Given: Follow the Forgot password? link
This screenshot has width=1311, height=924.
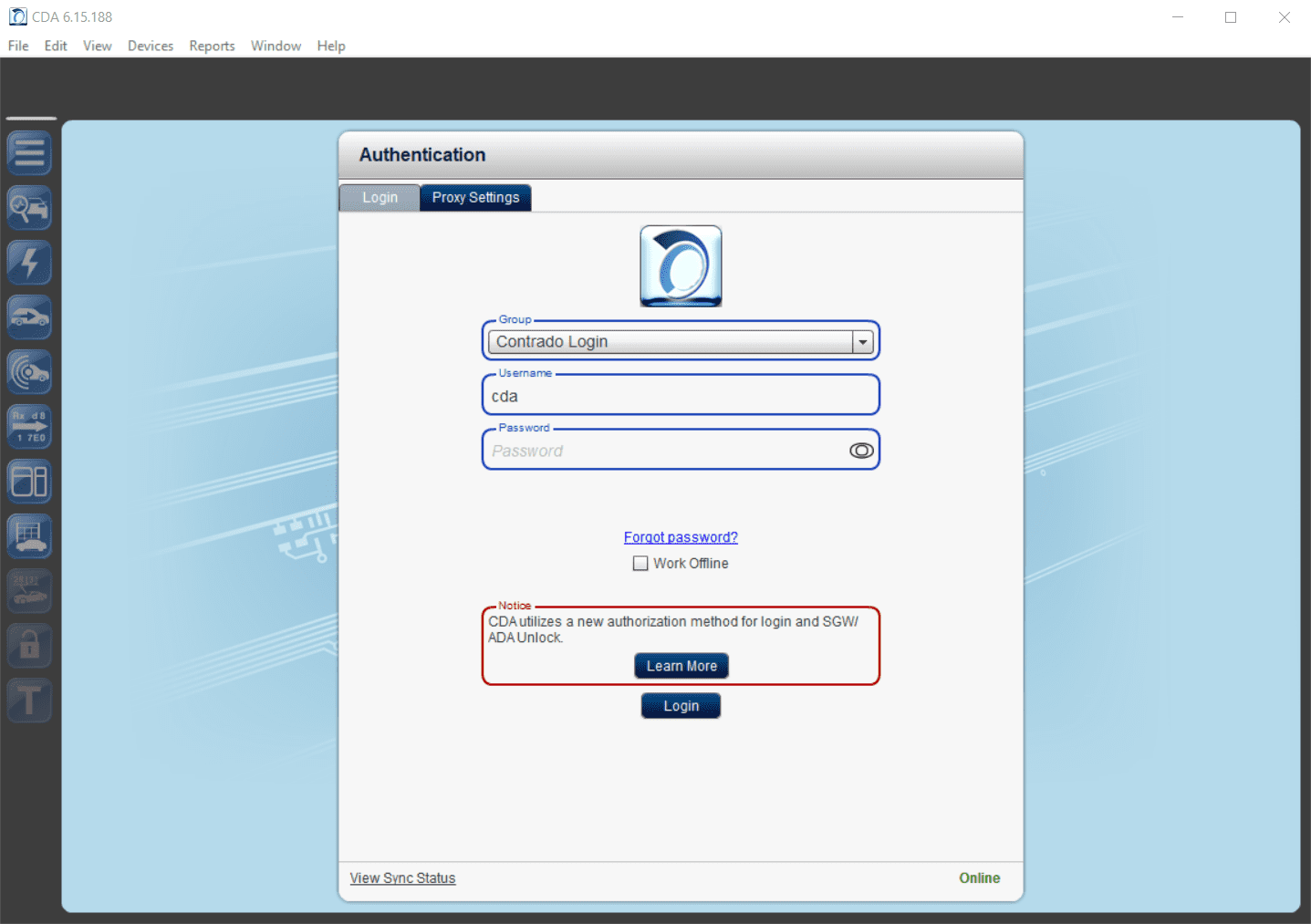Looking at the screenshot, I should [x=681, y=537].
